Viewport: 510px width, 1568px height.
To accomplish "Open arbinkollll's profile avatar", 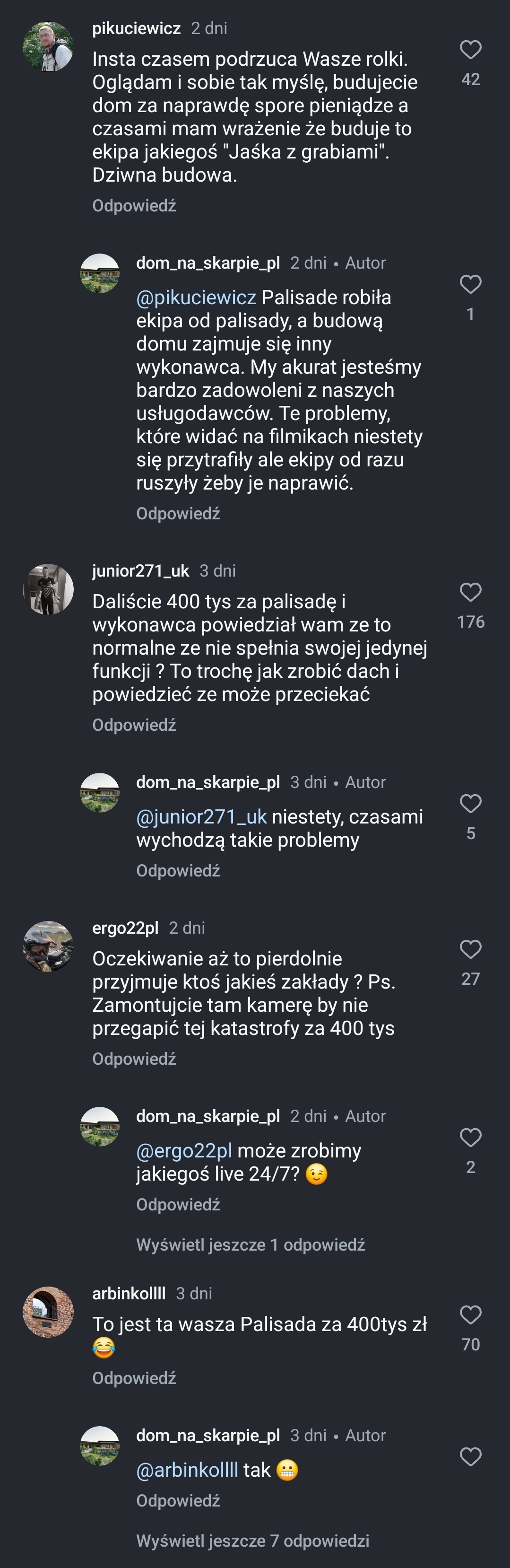I will click(x=48, y=1312).
